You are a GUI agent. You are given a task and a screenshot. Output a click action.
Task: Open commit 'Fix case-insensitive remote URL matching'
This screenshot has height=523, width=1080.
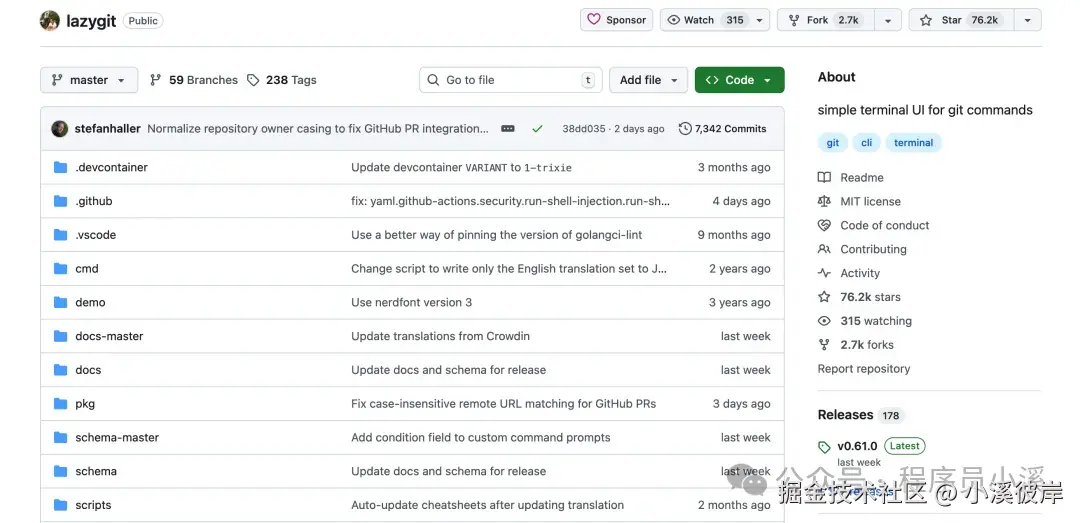click(x=503, y=404)
